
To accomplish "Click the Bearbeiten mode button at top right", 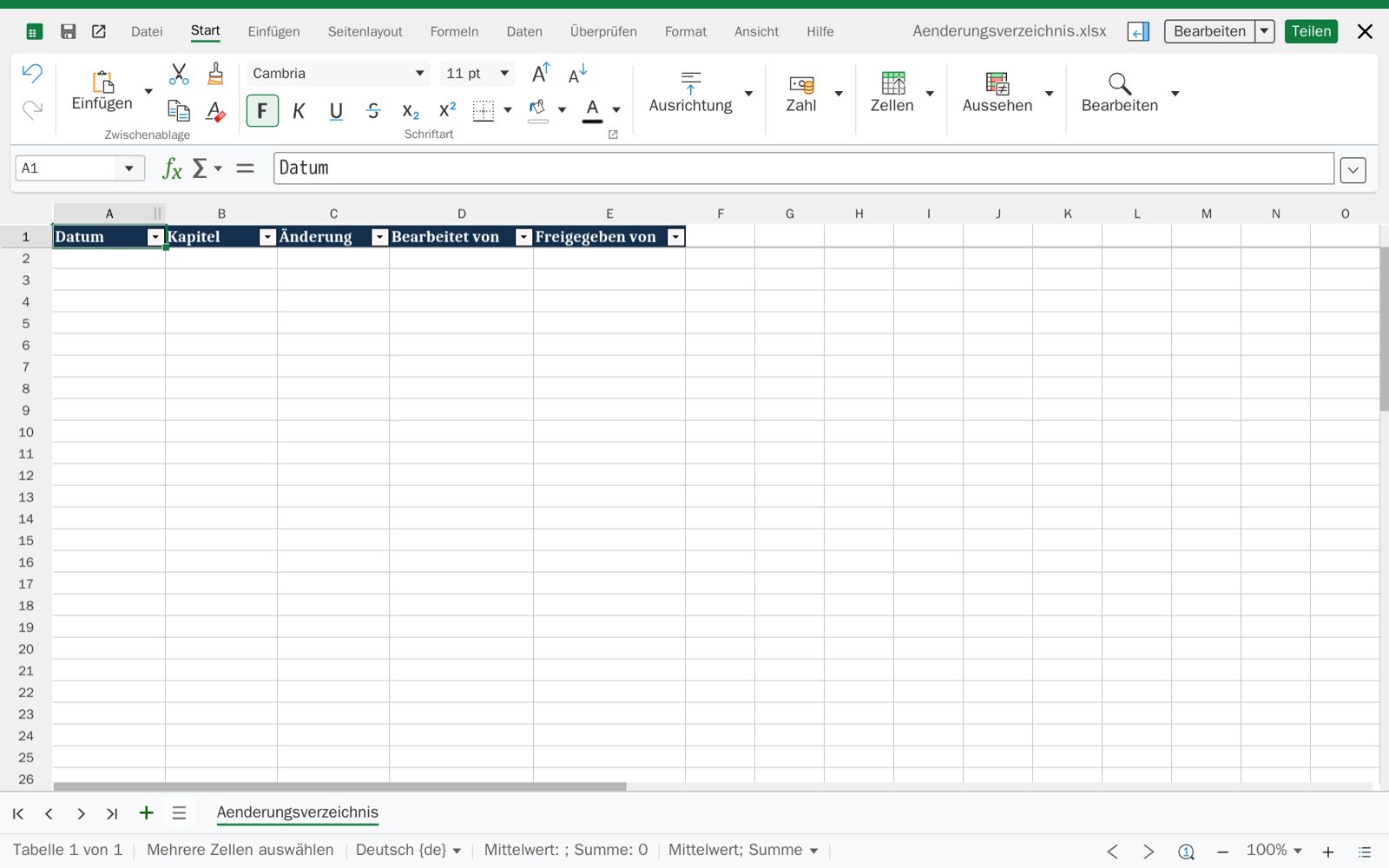I will coord(1209,31).
